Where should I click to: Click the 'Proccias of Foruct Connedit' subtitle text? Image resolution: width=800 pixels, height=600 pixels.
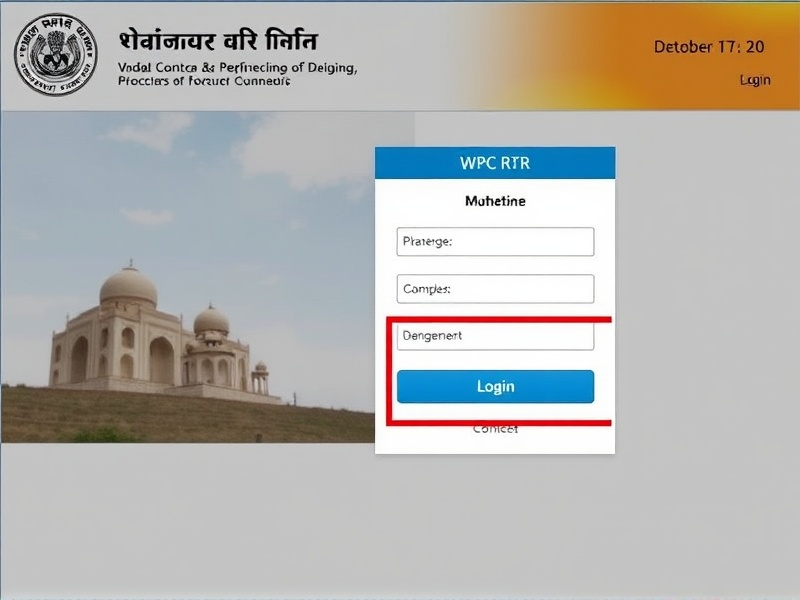(204, 81)
